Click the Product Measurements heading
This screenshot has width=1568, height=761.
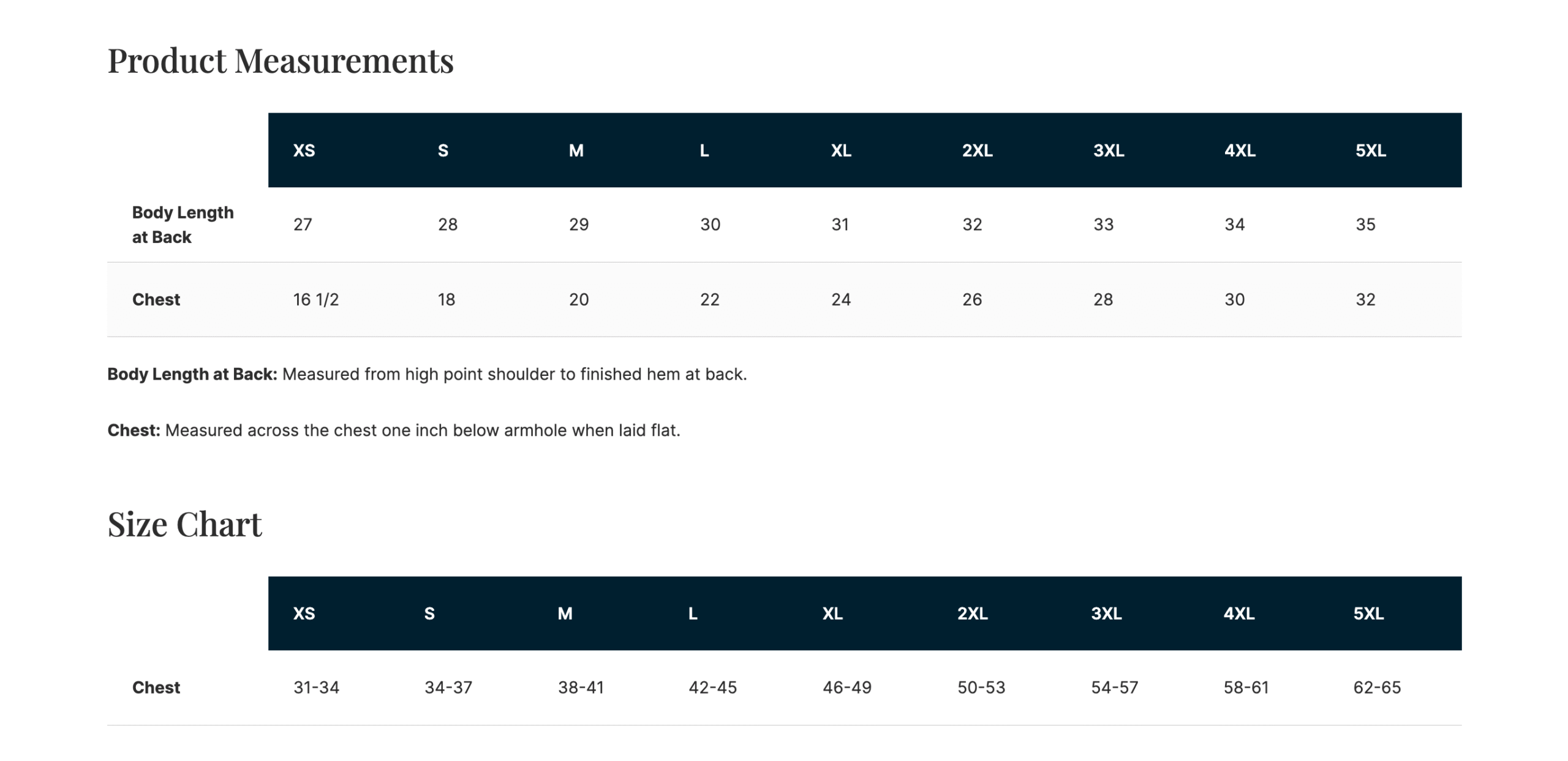click(281, 61)
